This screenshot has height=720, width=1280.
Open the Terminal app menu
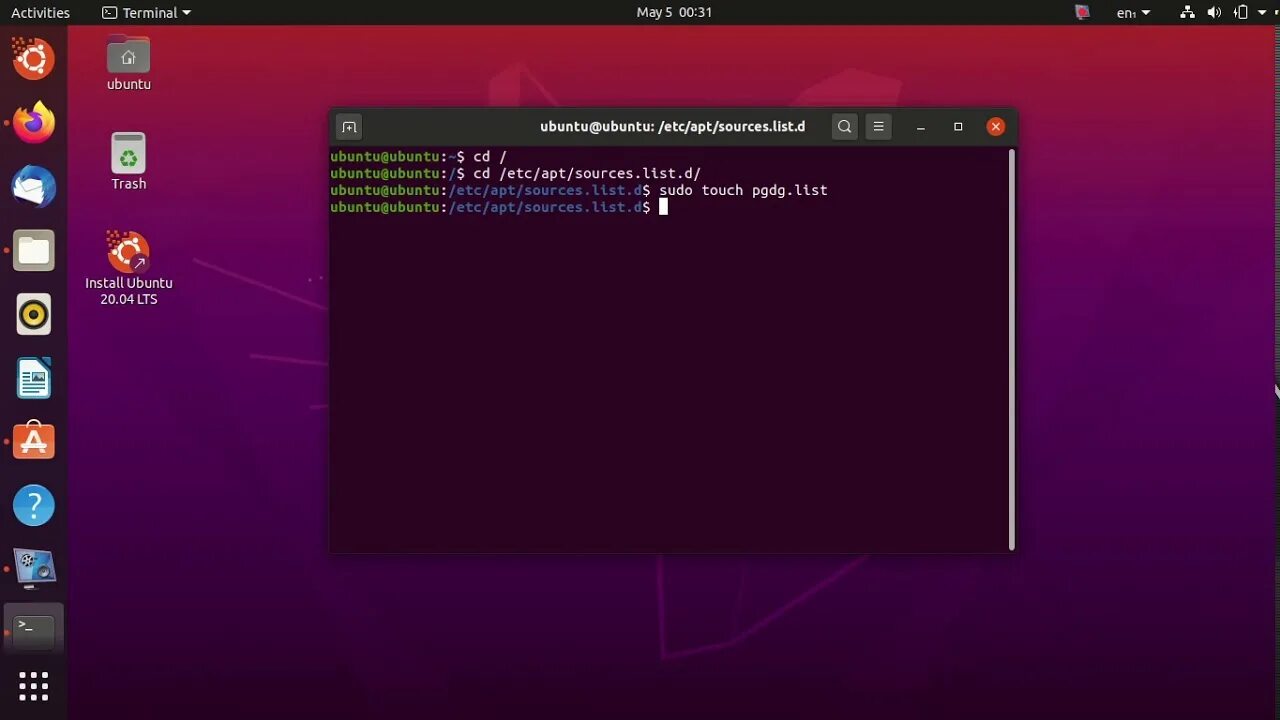click(x=146, y=13)
